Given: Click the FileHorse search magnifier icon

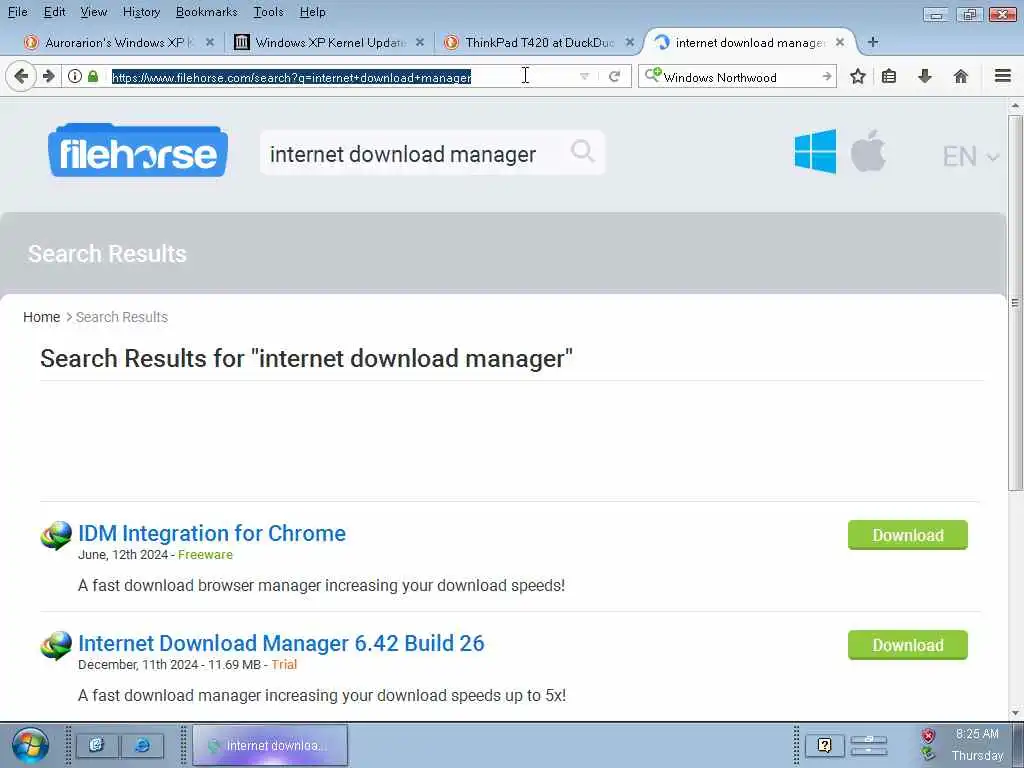Looking at the screenshot, I should 583,152.
